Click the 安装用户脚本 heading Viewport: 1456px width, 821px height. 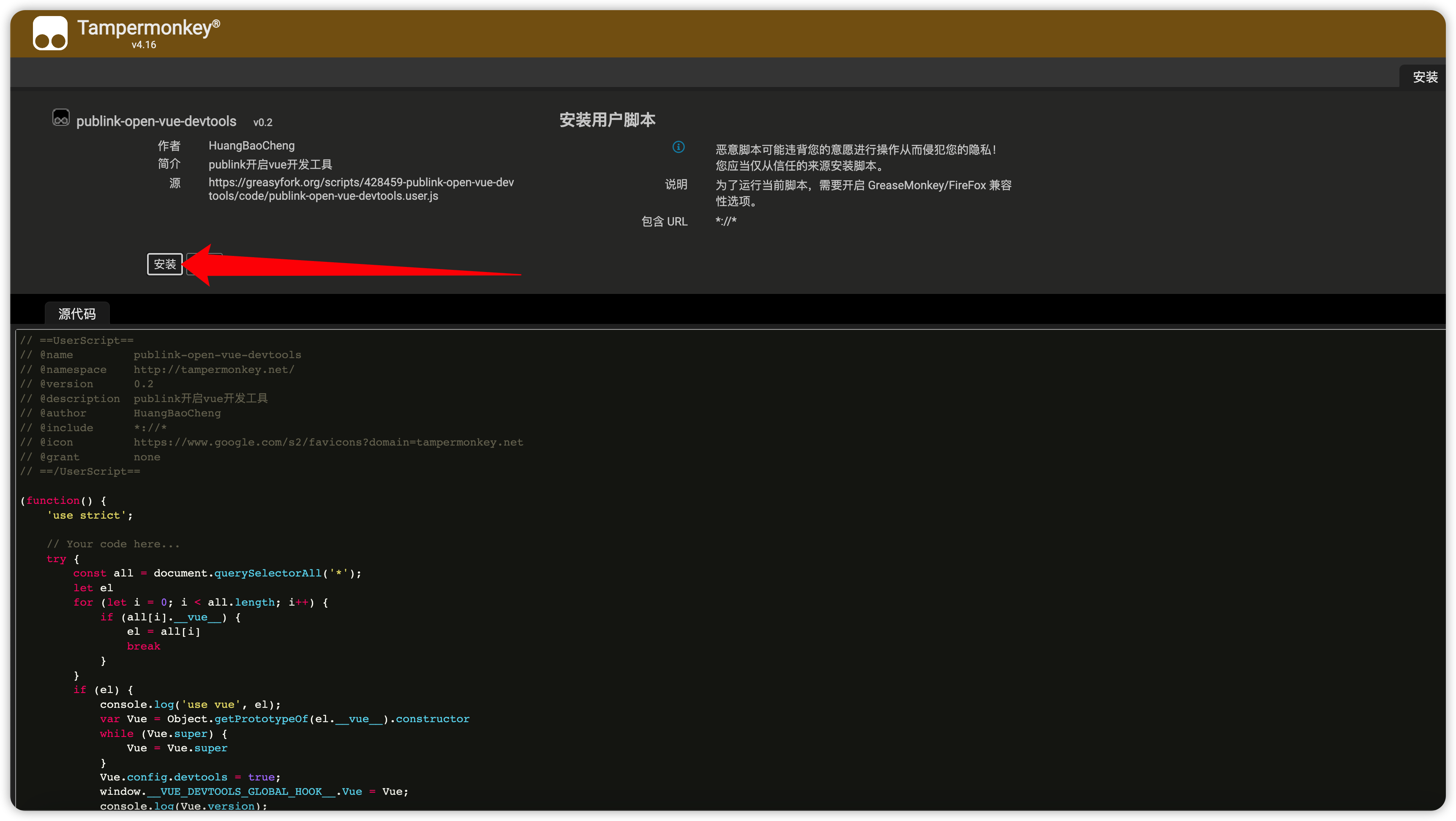pyautogui.click(x=607, y=120)
